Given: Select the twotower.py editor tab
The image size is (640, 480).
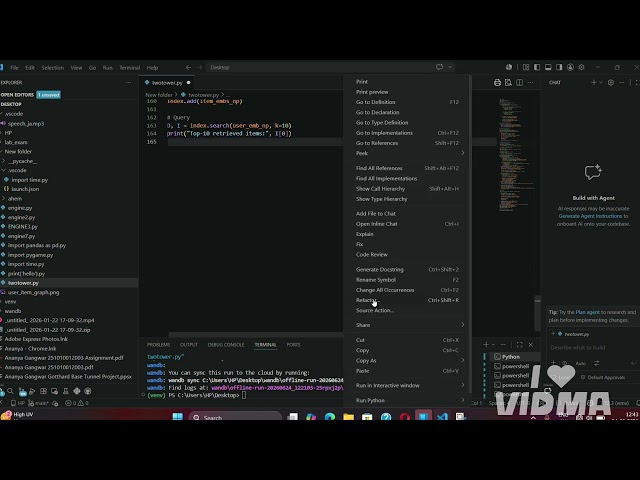Looking at the screenshot, I should (x=167, y=83).
